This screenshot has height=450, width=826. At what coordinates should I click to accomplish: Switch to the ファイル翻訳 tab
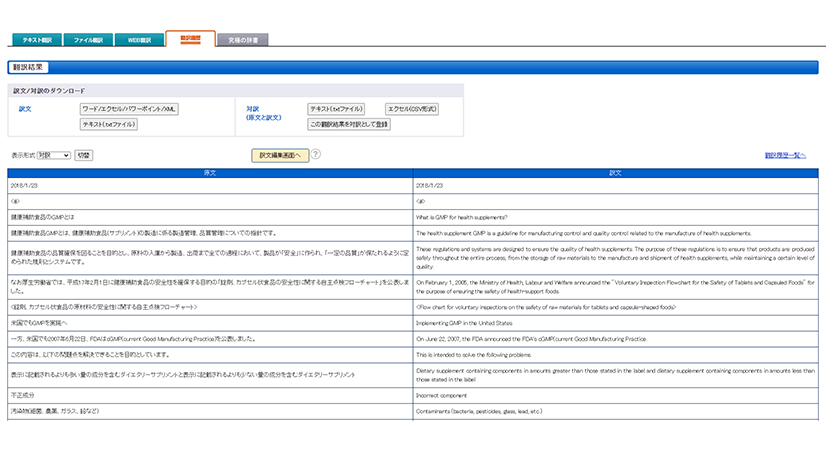[88, 40]
